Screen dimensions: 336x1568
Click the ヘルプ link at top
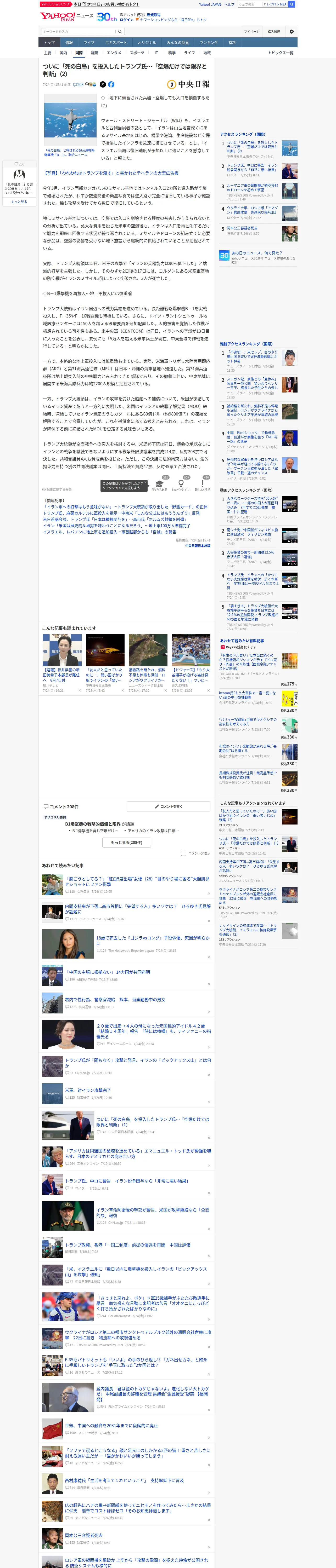tap(229, 4)
